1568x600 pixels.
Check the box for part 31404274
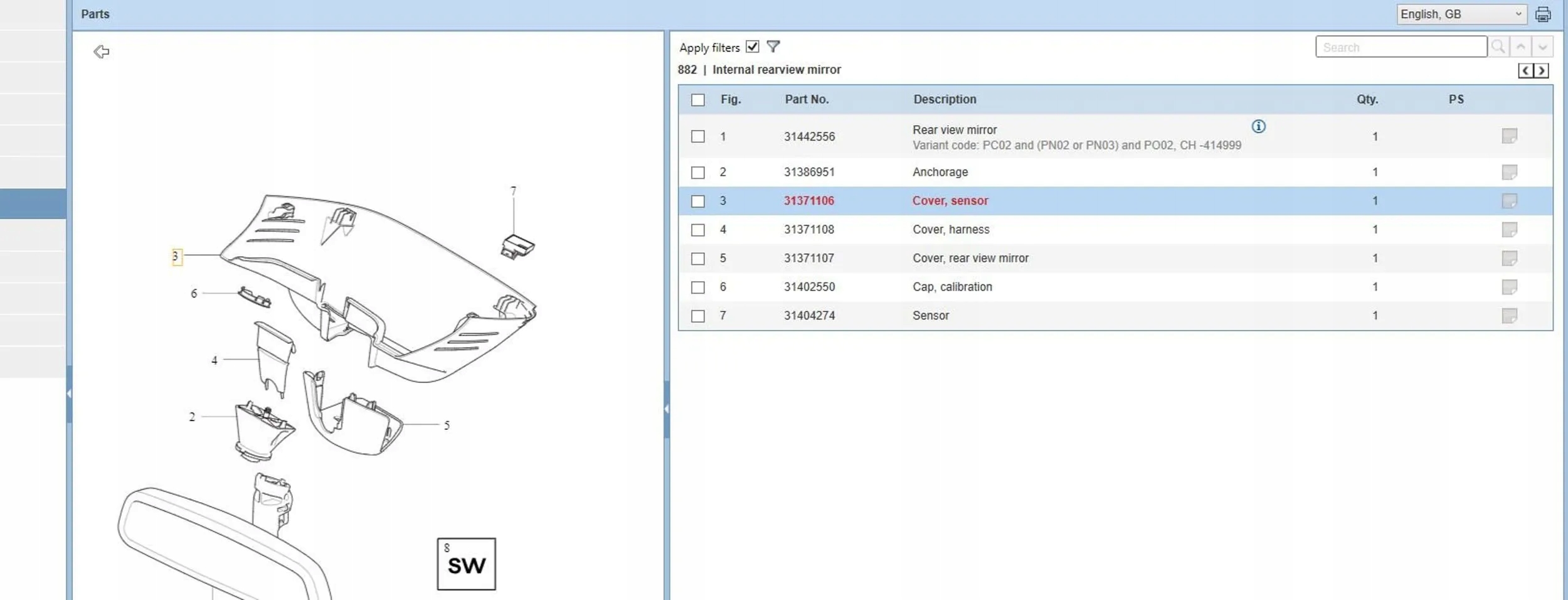[697, 316]
